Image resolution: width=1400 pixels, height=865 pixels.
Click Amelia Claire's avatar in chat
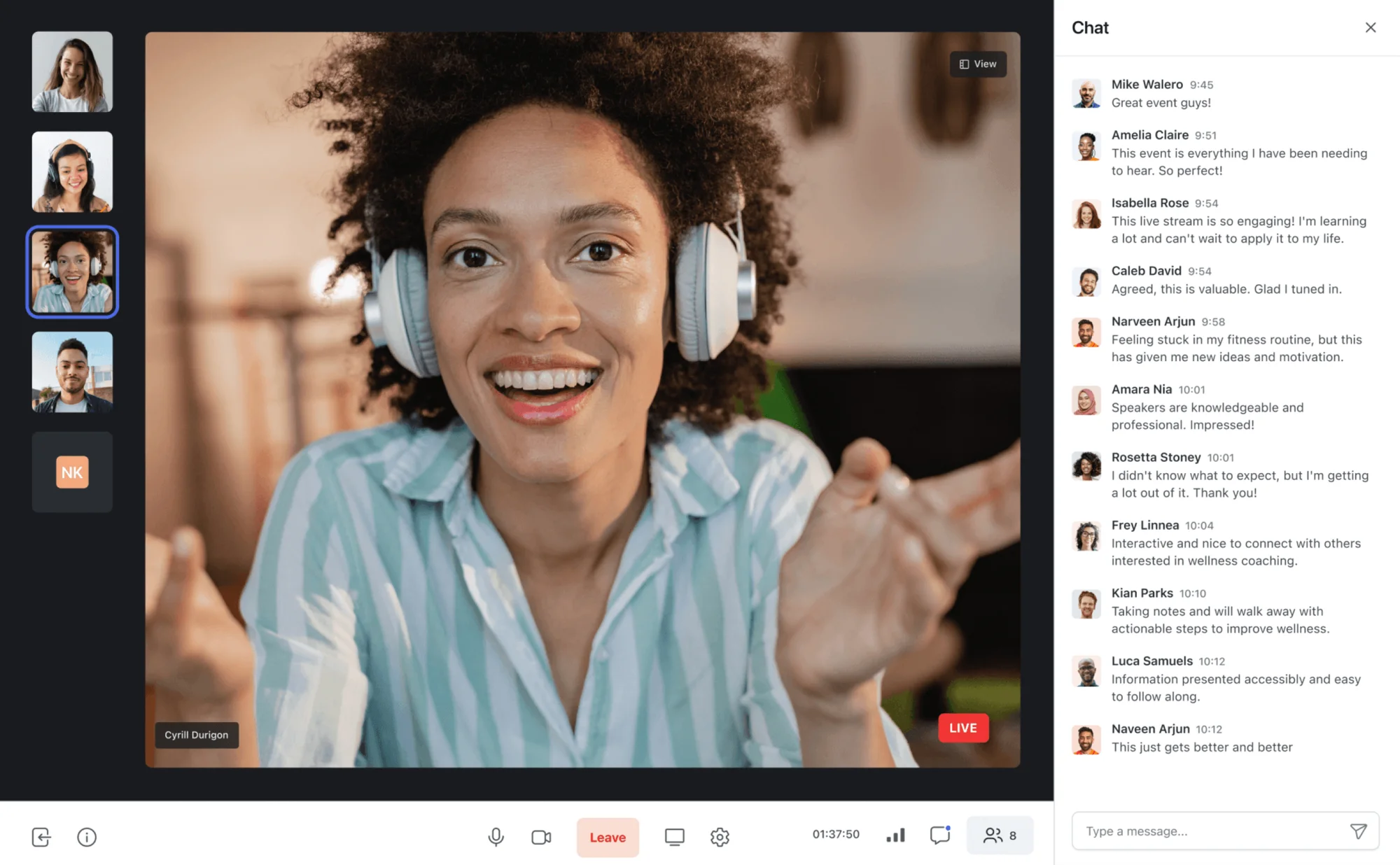point(1086,146)
